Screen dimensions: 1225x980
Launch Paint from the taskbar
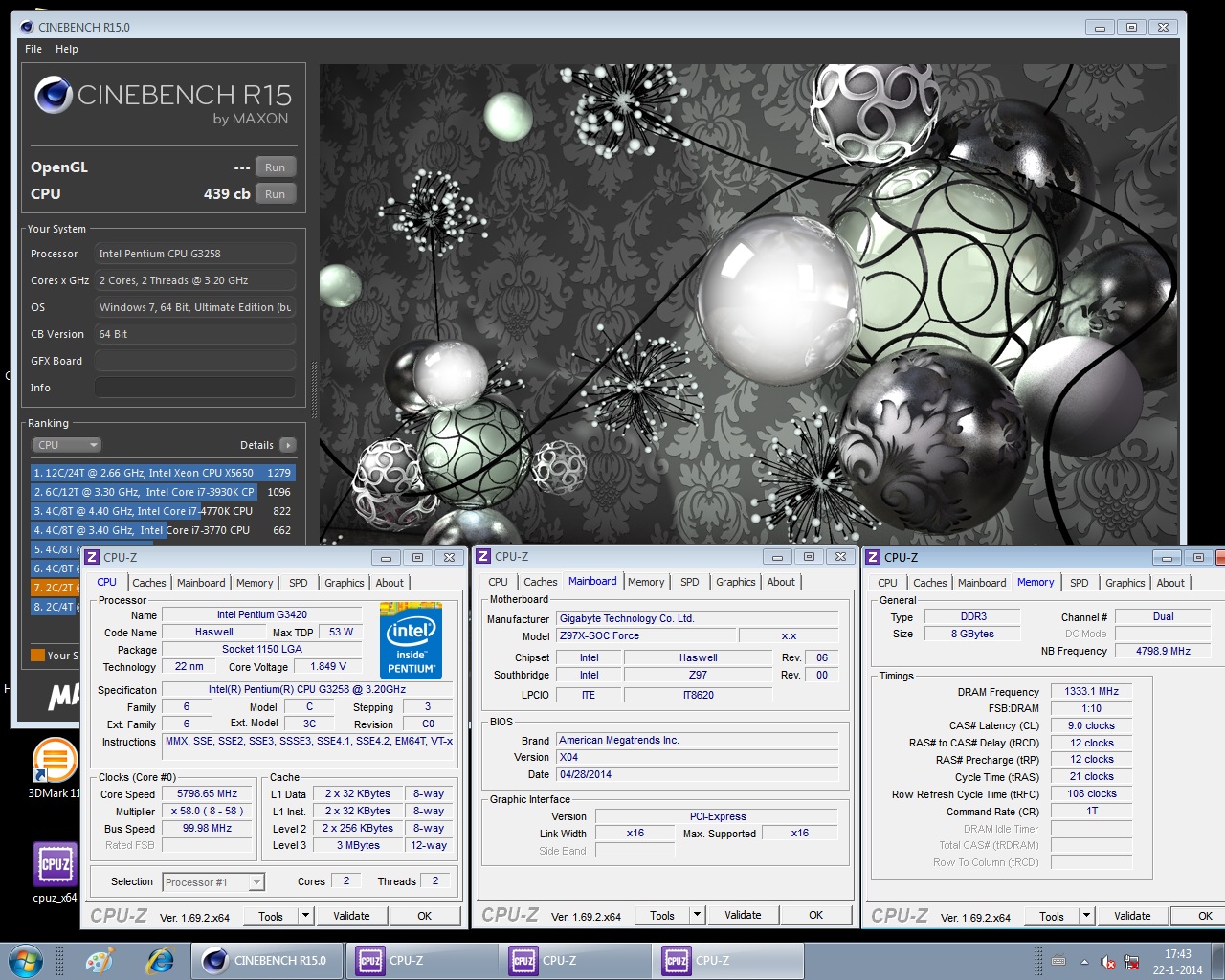click(99, 961)
